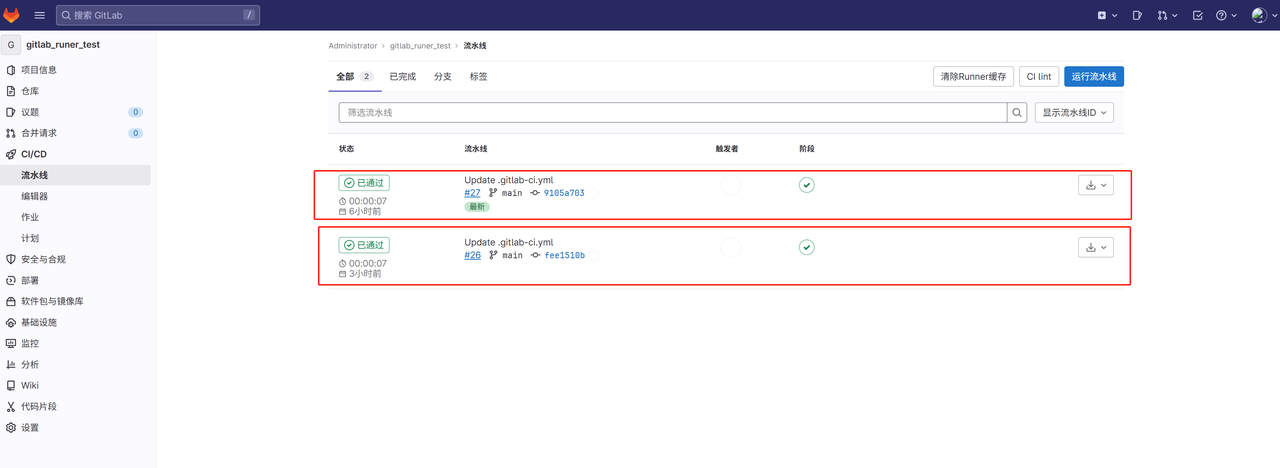This screenshot has height=468, width=1280.
Task: Click the 筛选流水线 filter input
Action: (x=672, y=113)
